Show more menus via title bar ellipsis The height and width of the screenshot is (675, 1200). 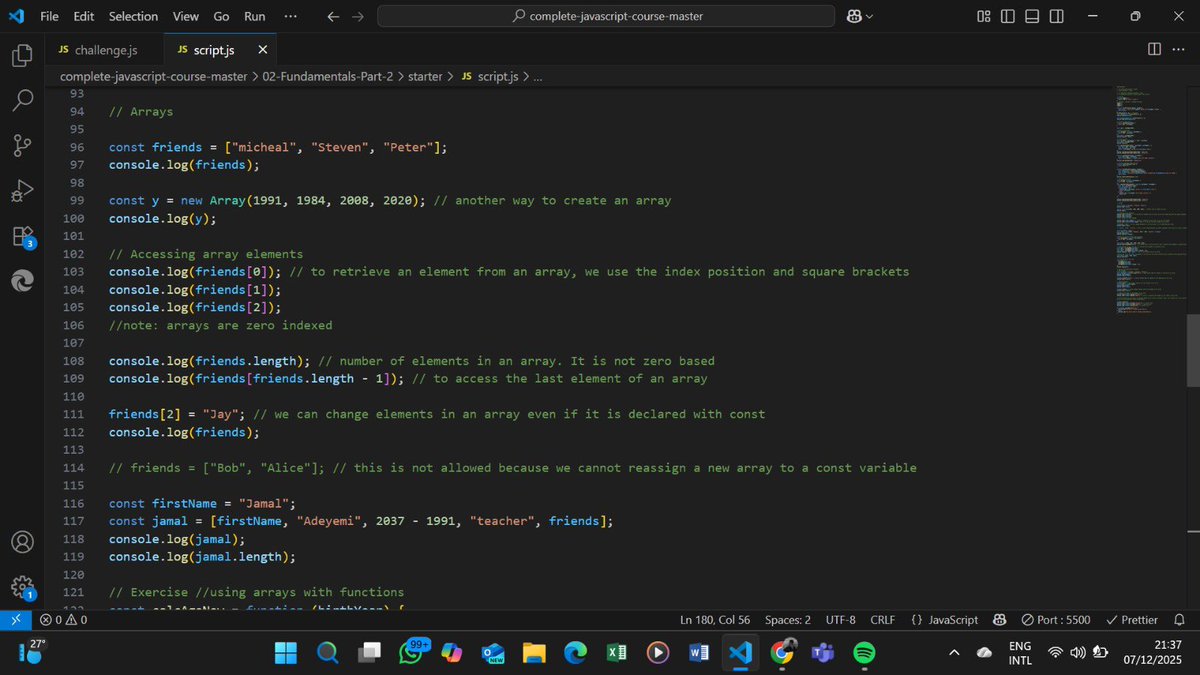(290, 16)
